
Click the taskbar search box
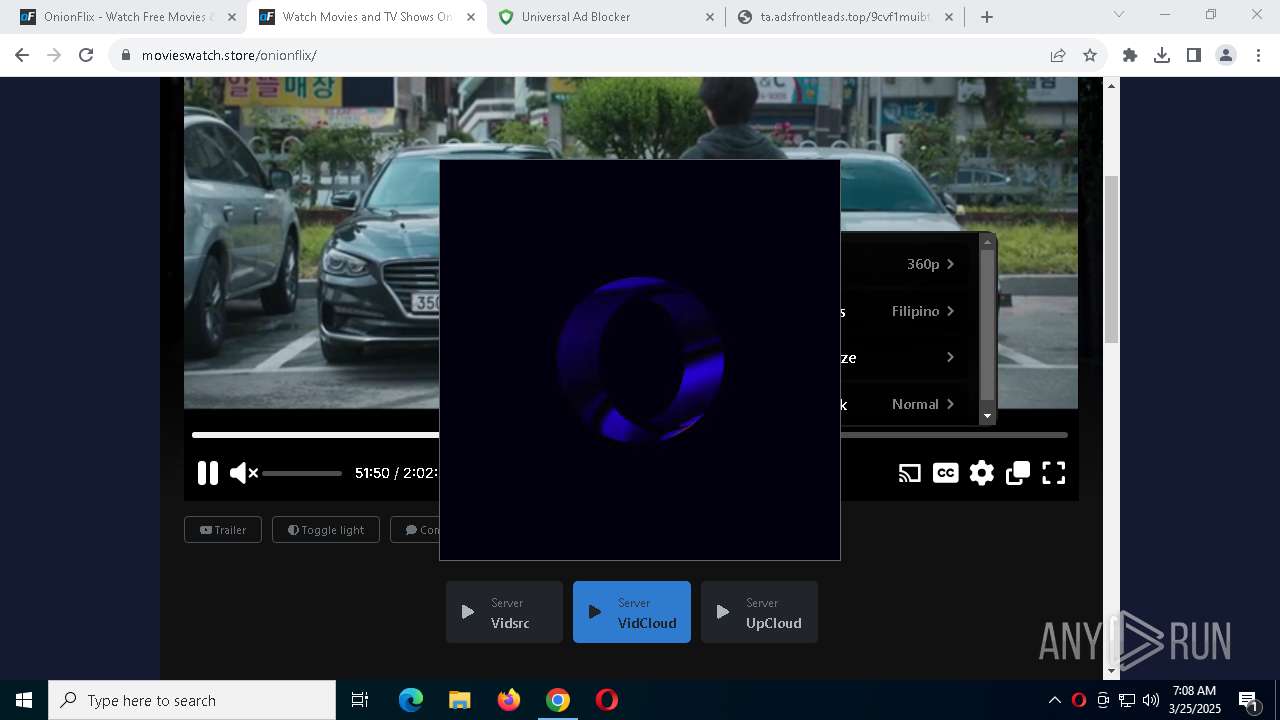pyautogui.click(x=192, y=700)
